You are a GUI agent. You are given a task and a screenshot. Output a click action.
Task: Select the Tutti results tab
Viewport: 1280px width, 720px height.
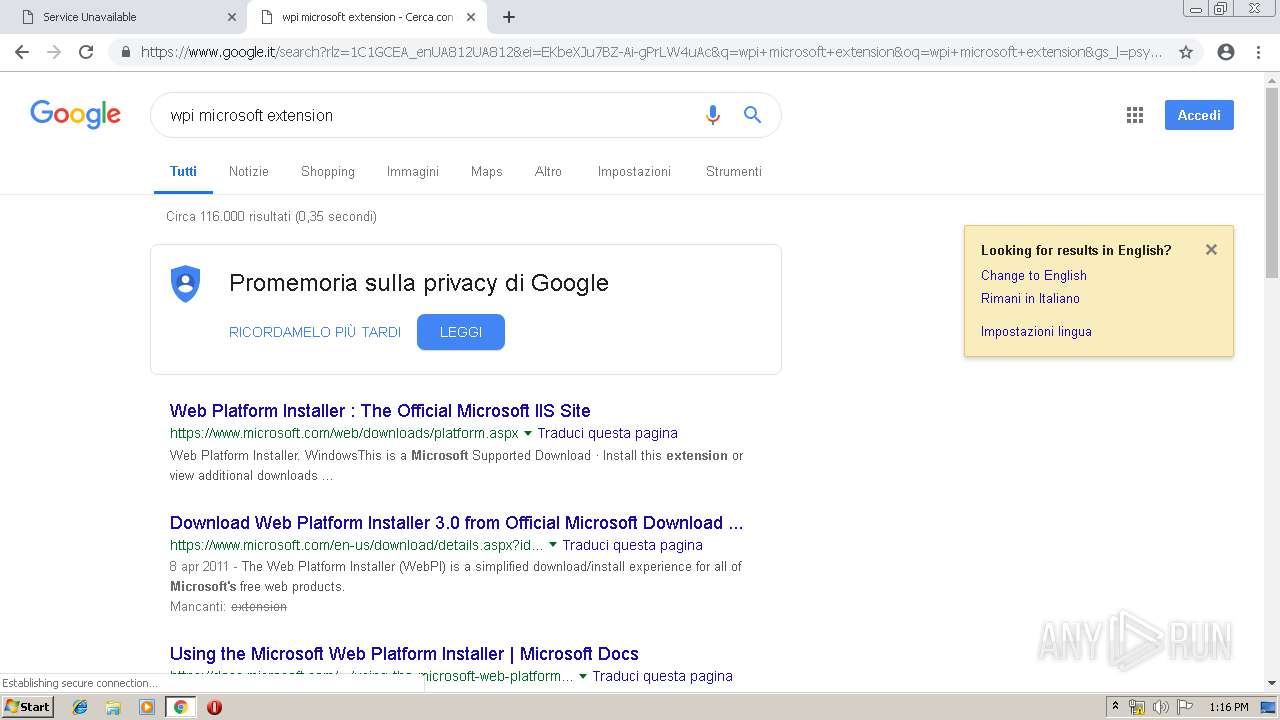pos(183,172)
